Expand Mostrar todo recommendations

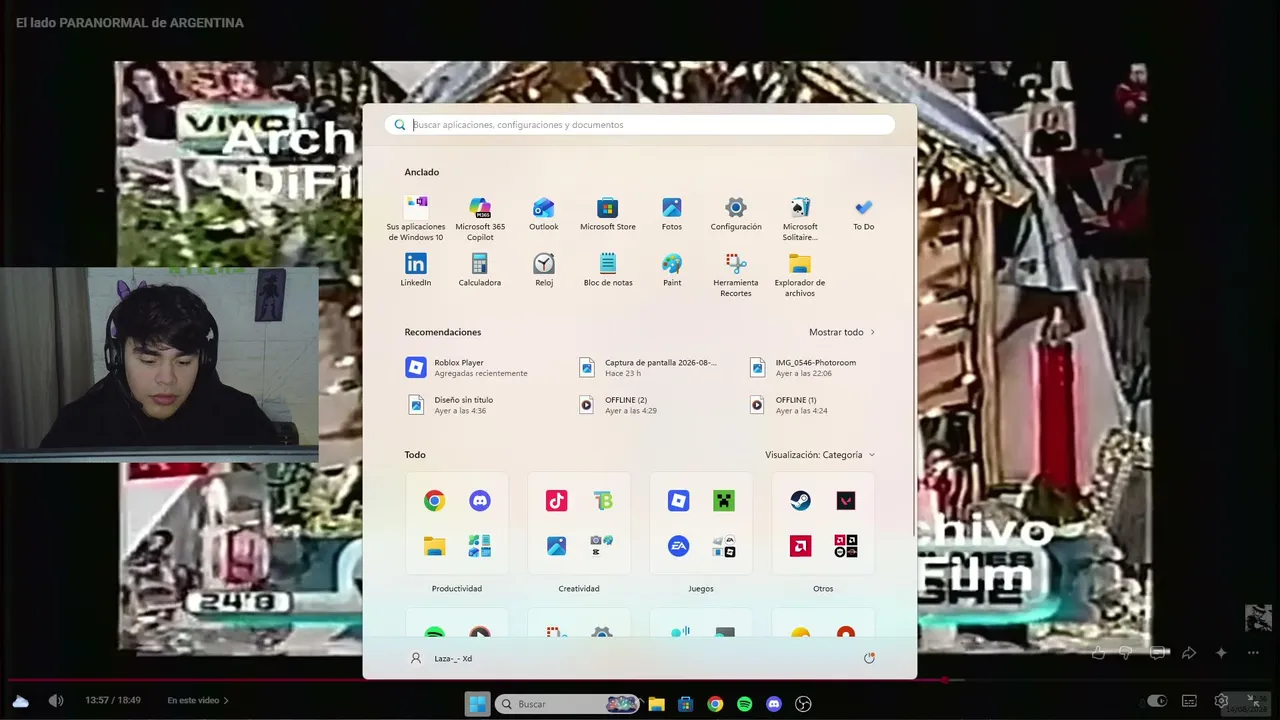point(842,332)
